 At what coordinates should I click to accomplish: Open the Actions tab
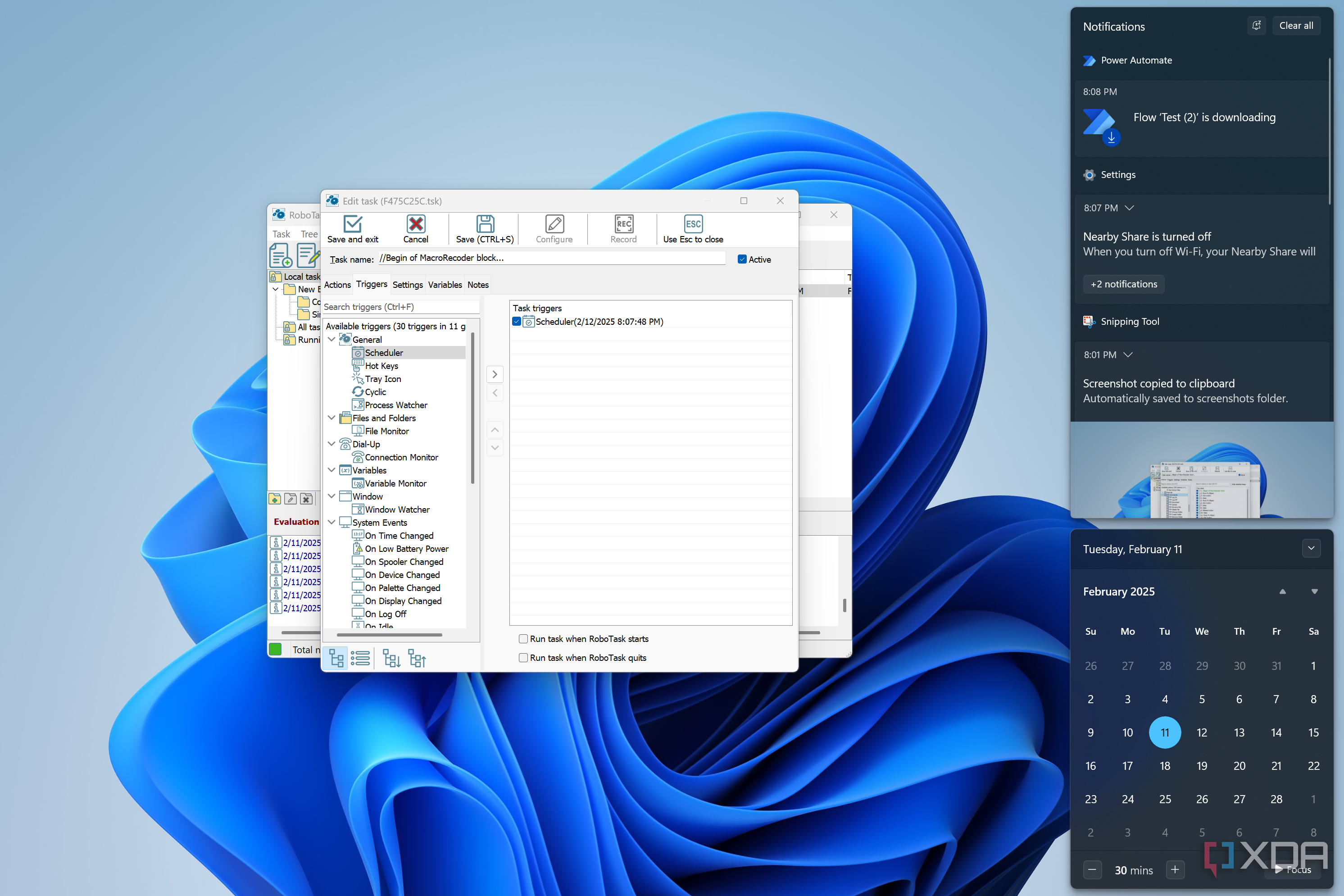336,284
